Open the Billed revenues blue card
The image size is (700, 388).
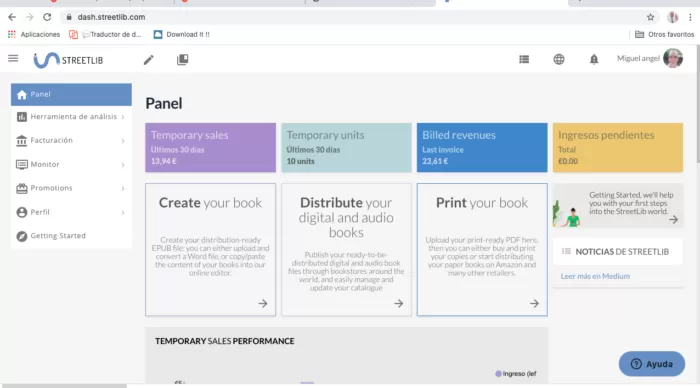pos(482,148)
